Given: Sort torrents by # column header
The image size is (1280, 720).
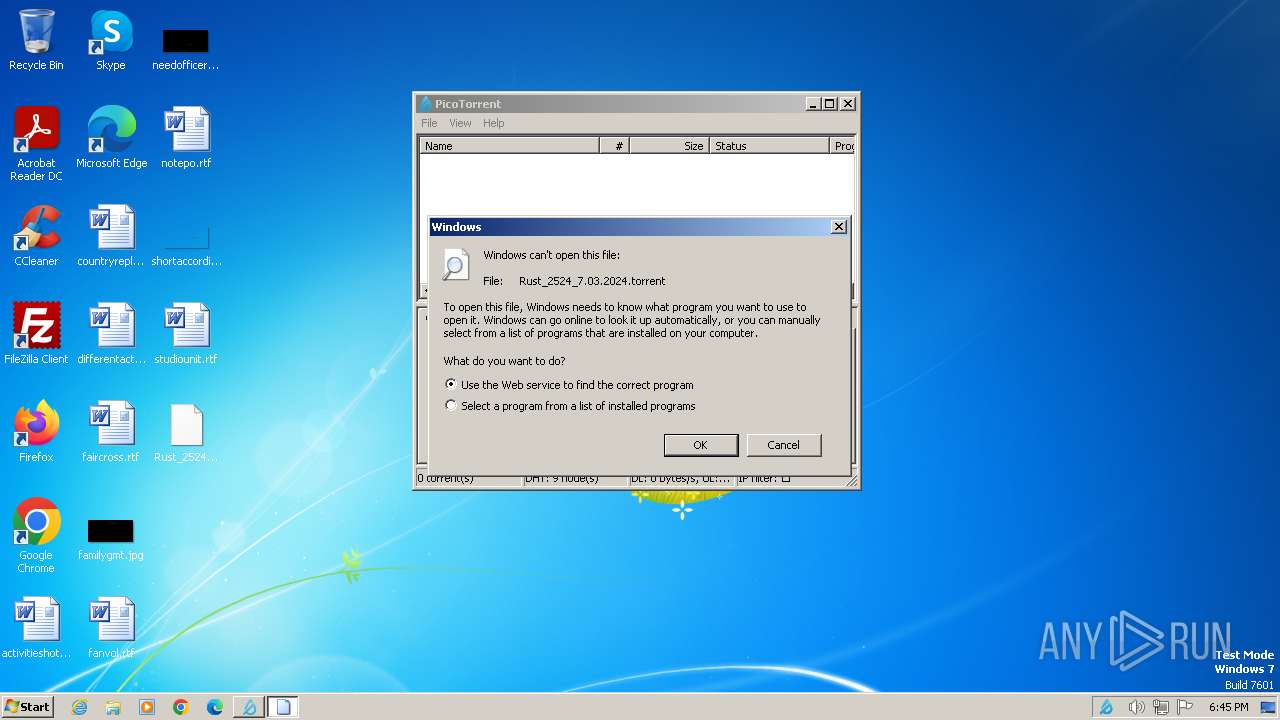Looking at the screenshot, I should 614,146.
